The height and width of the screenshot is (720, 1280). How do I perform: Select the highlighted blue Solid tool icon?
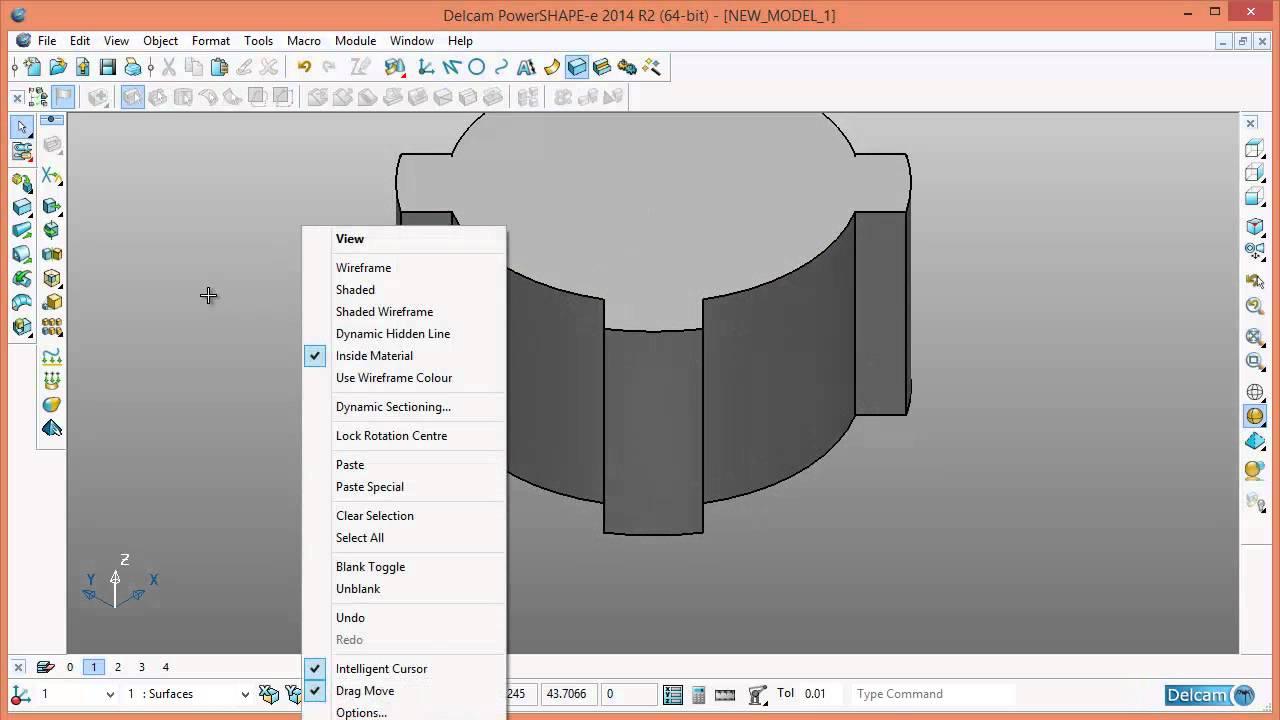577,67
